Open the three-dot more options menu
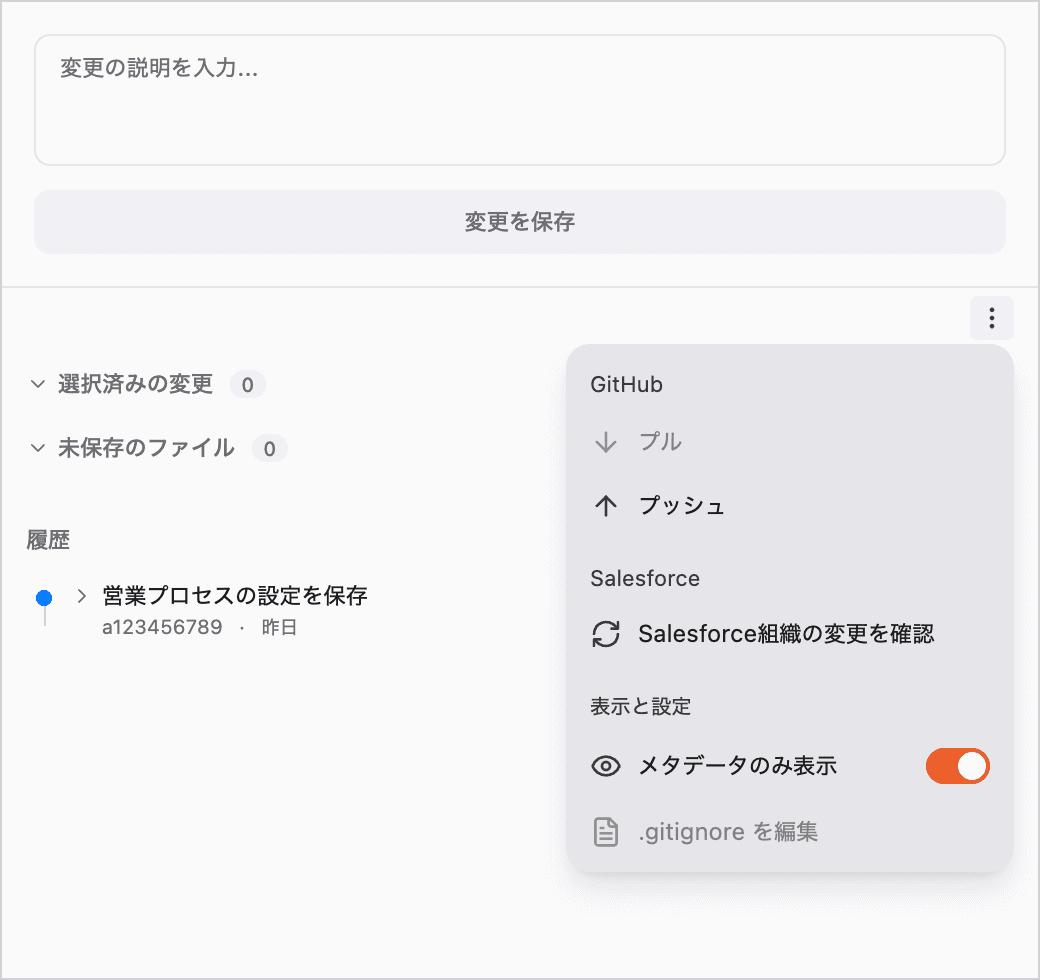Screen dimensions: 1040x980 pos(992,318)
